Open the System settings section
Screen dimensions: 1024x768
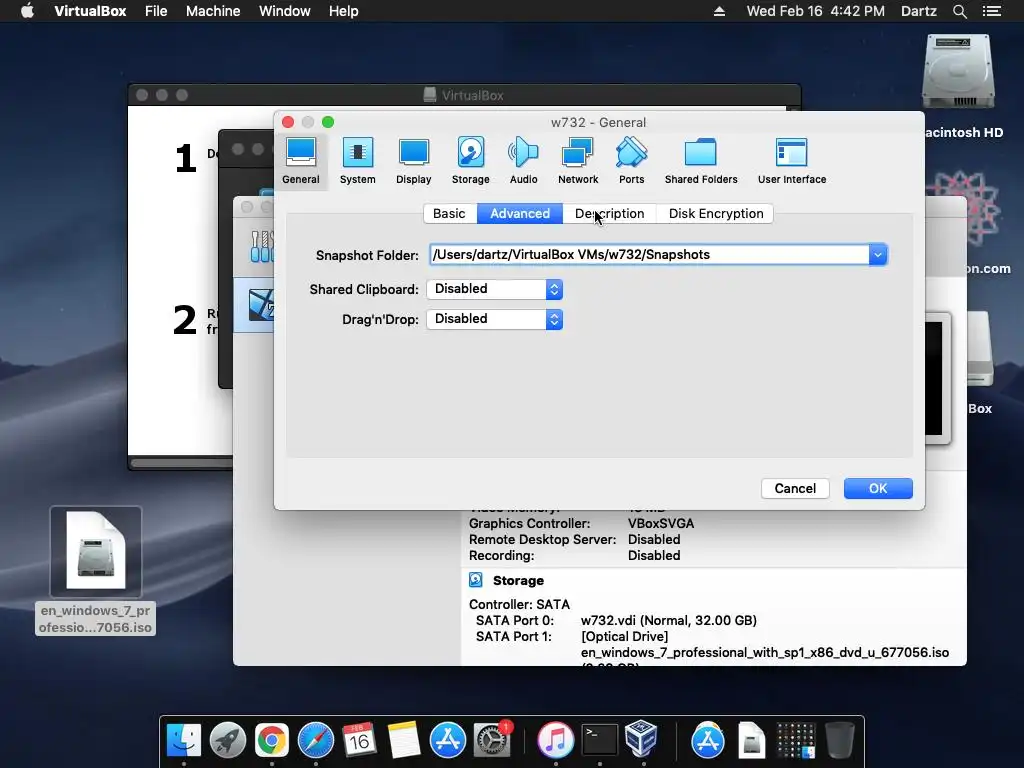[357, 161]
